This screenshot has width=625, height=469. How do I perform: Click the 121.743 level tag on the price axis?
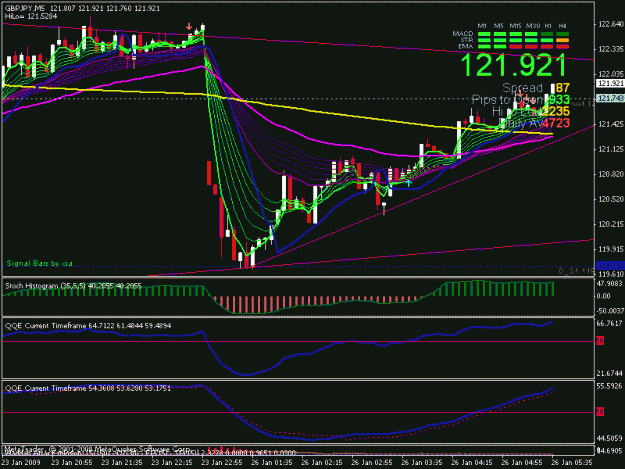pos(610,98)
